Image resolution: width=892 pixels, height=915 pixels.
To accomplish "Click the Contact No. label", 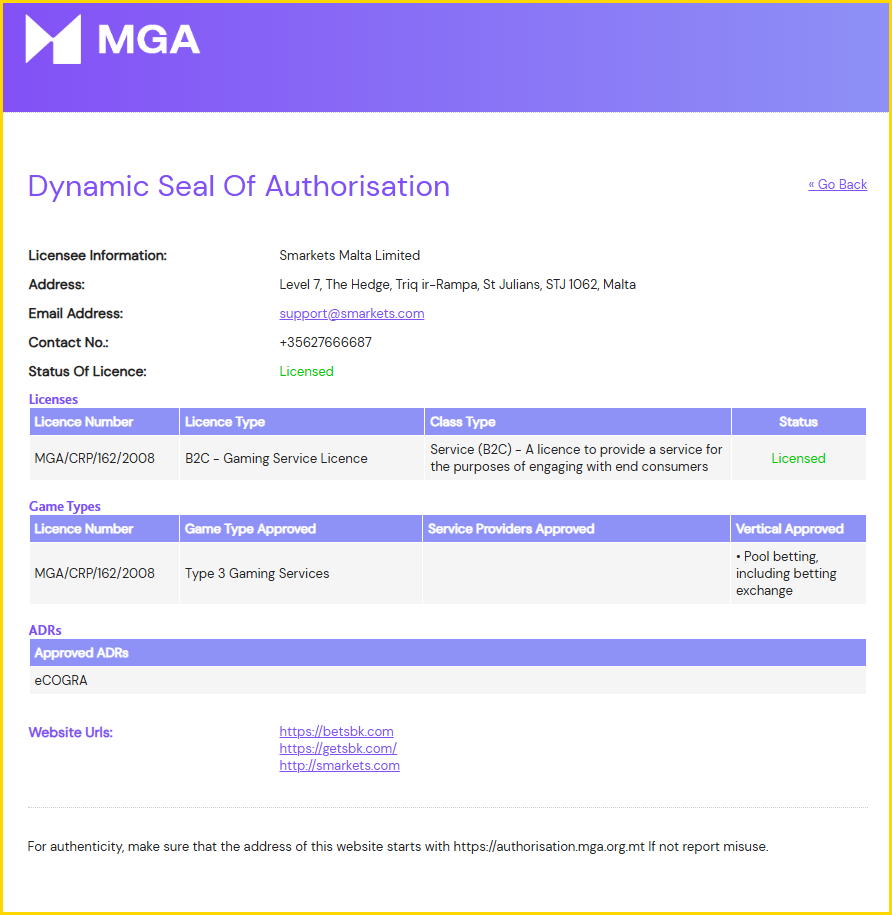I will click(68, 343).
